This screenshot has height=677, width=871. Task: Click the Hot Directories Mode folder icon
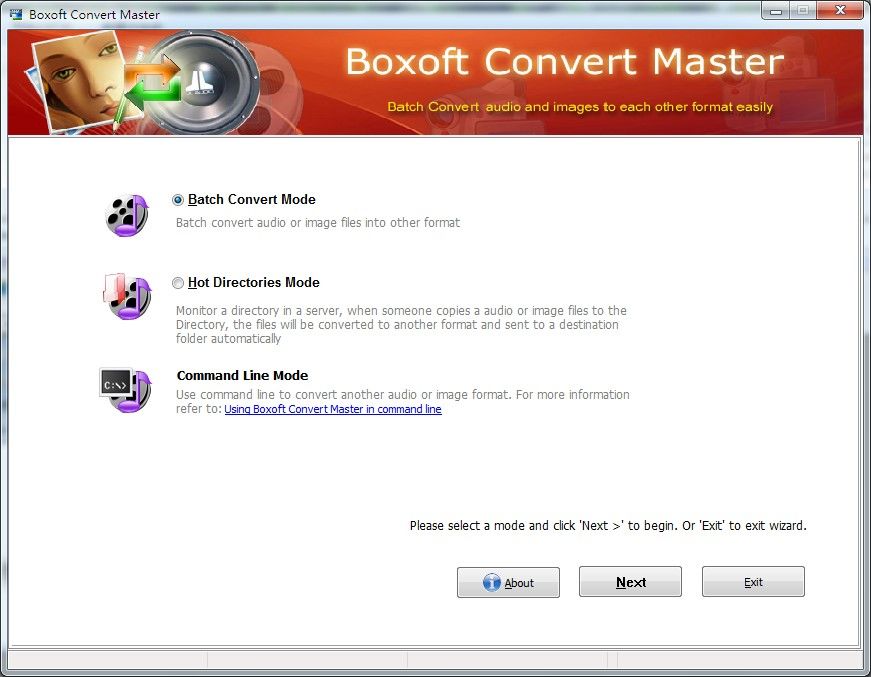[127, 297]
